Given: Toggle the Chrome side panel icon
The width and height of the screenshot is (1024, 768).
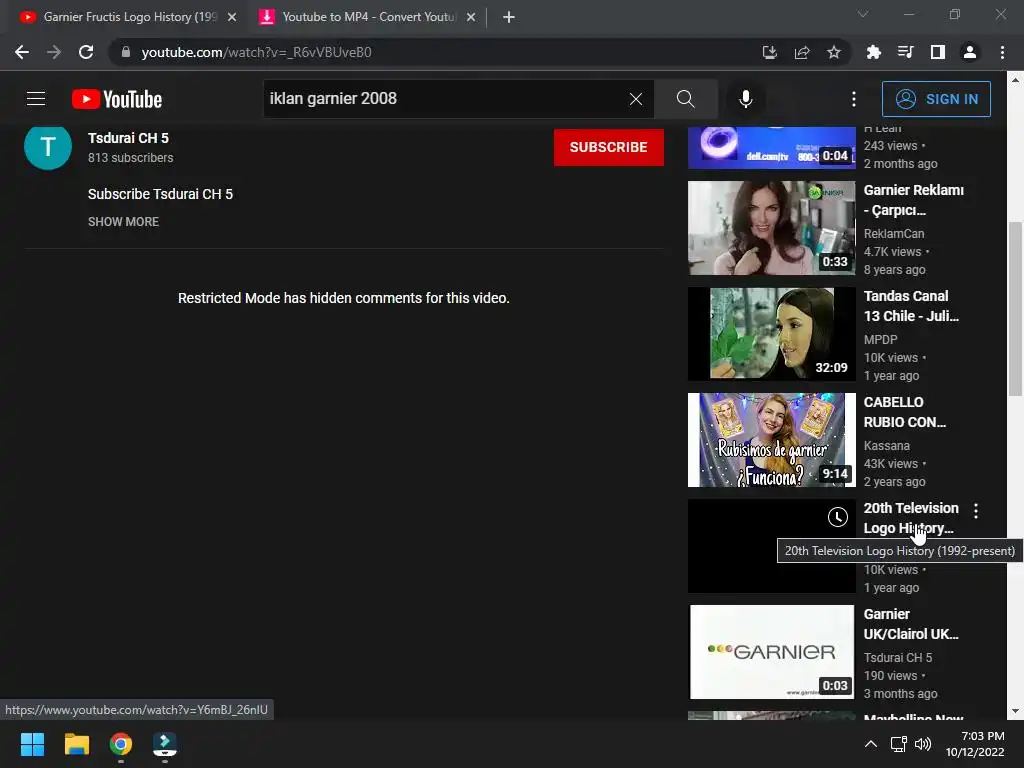Looking at the screenshot, I should tap(937, 52).
